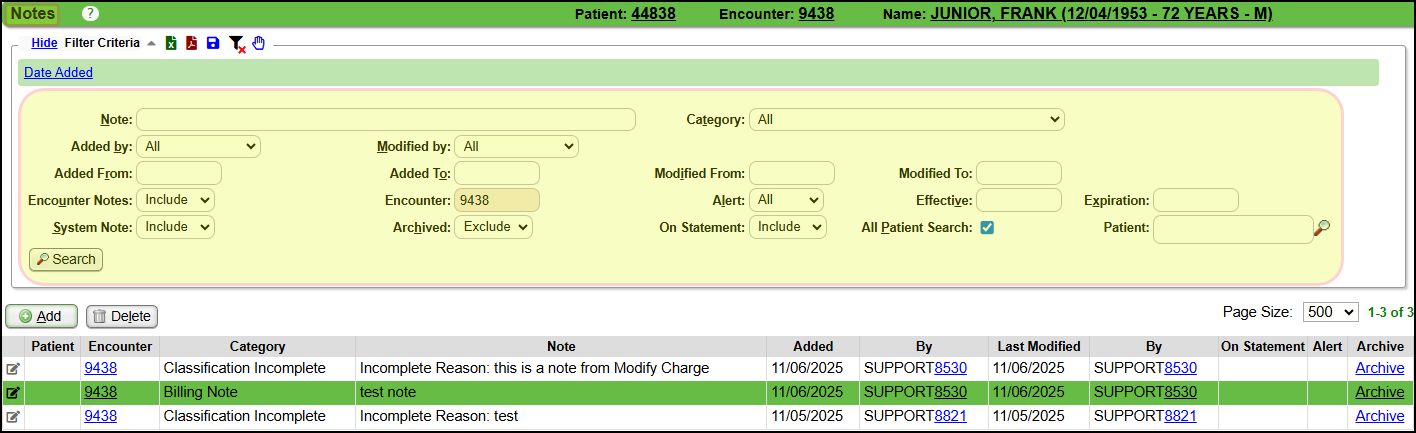Sort by the Last Modified column header

coord(1038,346)
